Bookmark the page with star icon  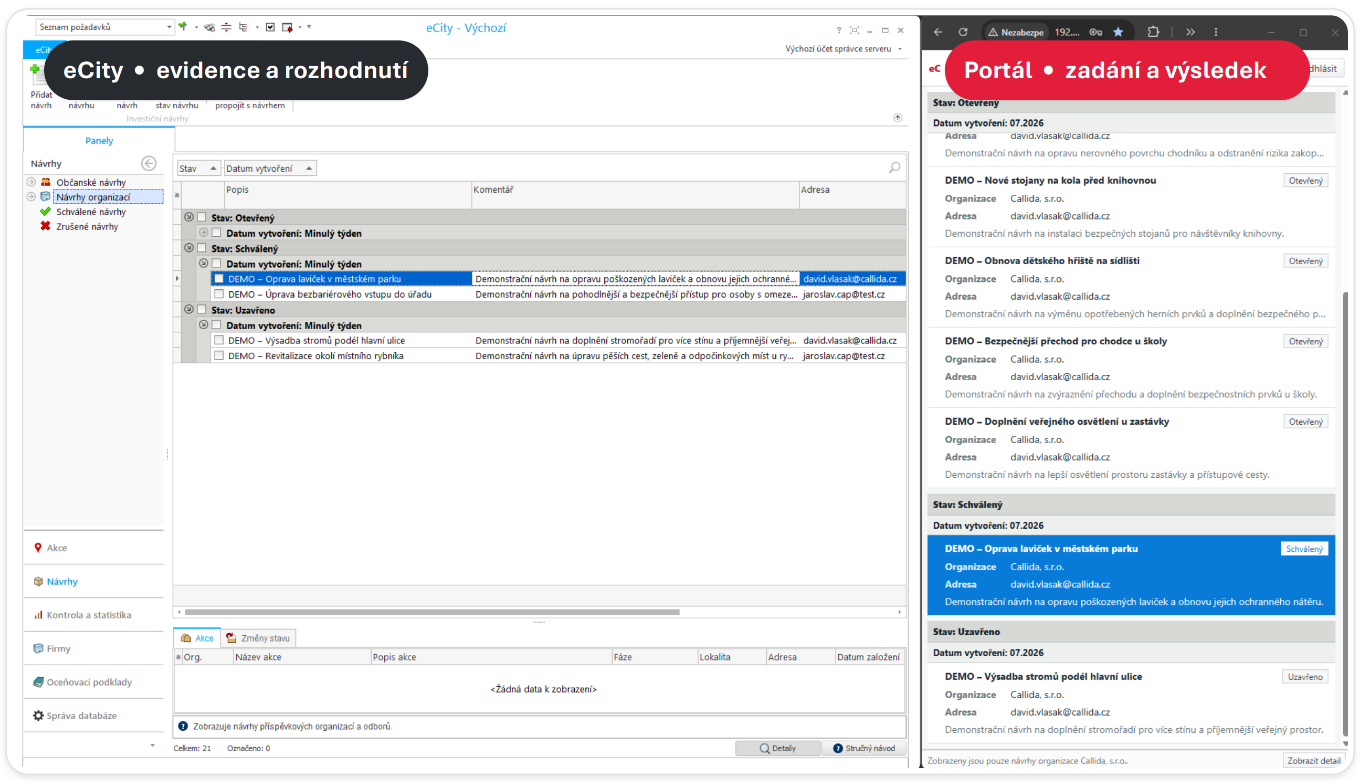point(1118,32)
